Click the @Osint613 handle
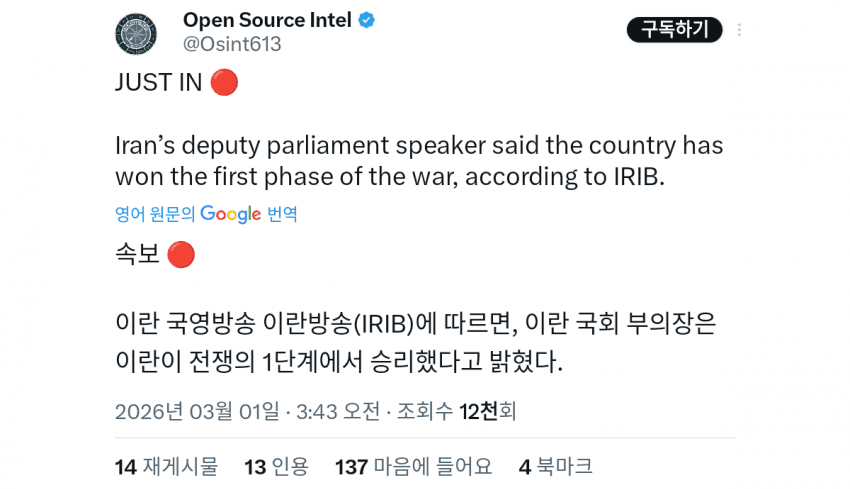The width and height of the screenshot is (850, 489). (232, 44)
